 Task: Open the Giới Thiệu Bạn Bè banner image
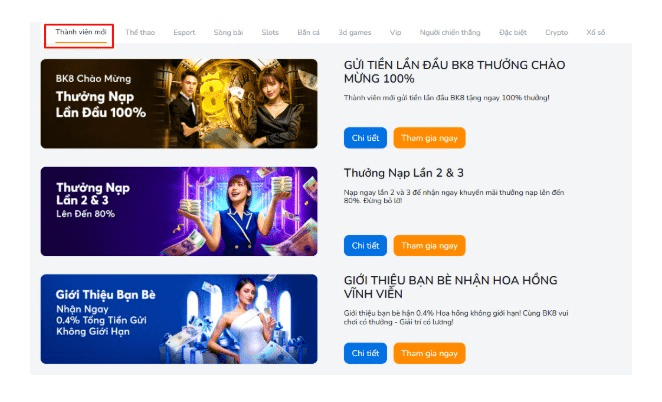click(179, 319)
